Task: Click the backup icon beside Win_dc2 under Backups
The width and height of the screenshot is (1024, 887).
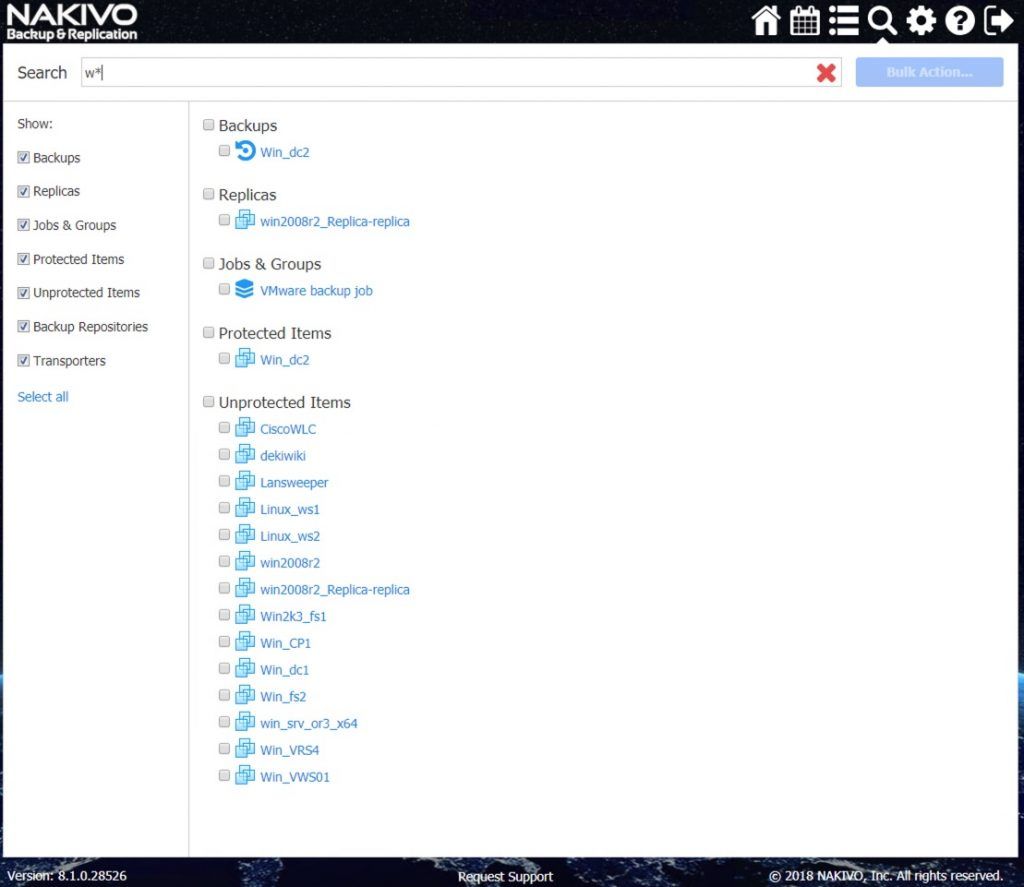Action: (245, 151)
